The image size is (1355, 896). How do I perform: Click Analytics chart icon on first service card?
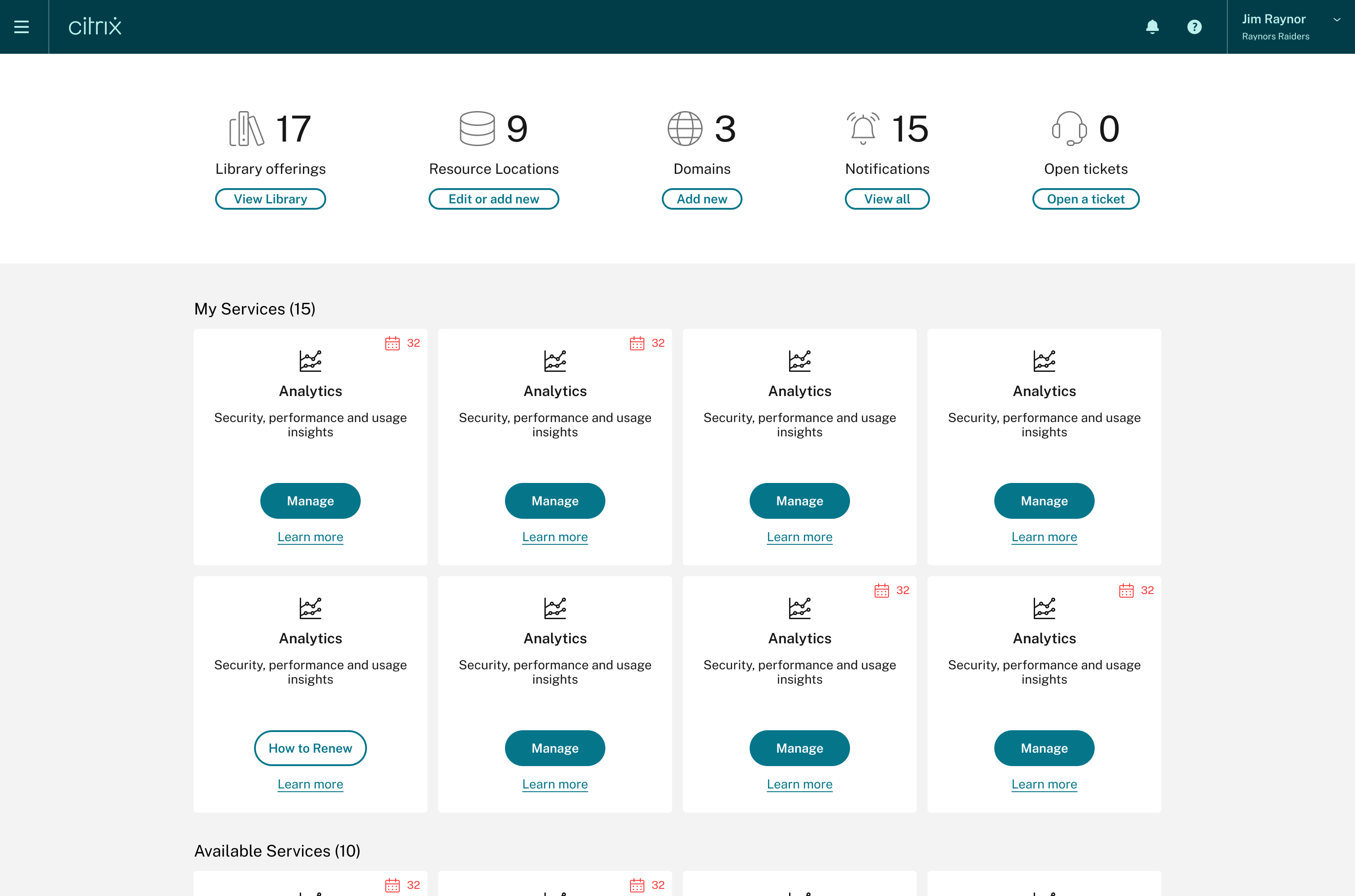pos(311,361)
